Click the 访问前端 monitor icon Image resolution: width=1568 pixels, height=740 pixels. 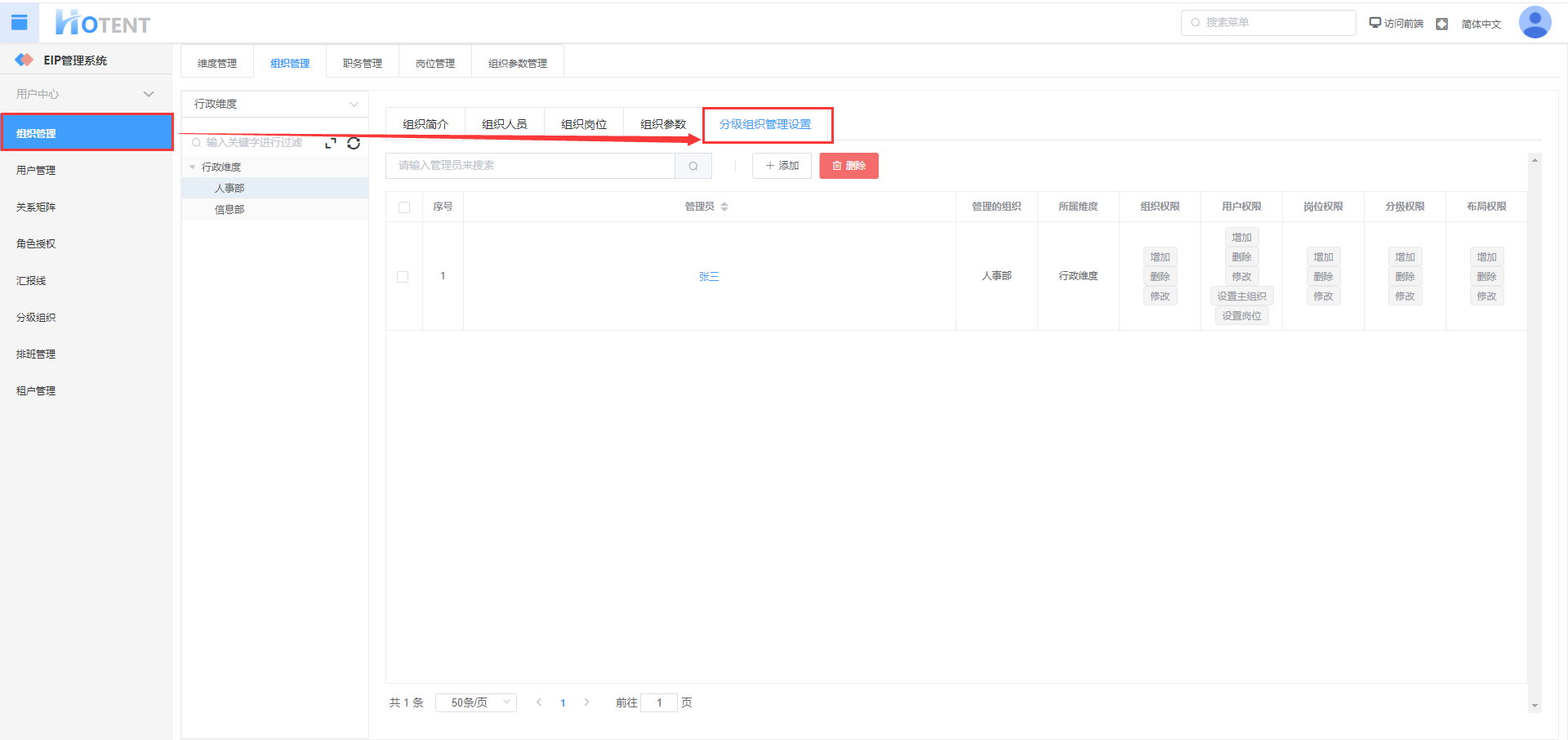tap(1375, 23)
